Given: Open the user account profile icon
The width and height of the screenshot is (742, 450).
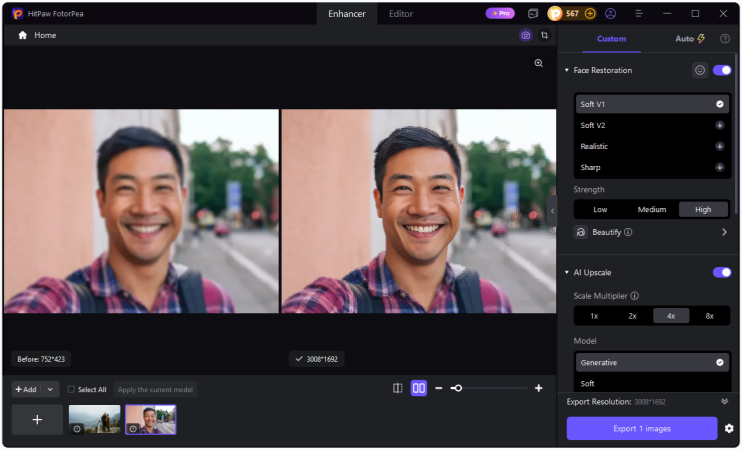Looking at the screenshot, I should [x=610, y=14].
